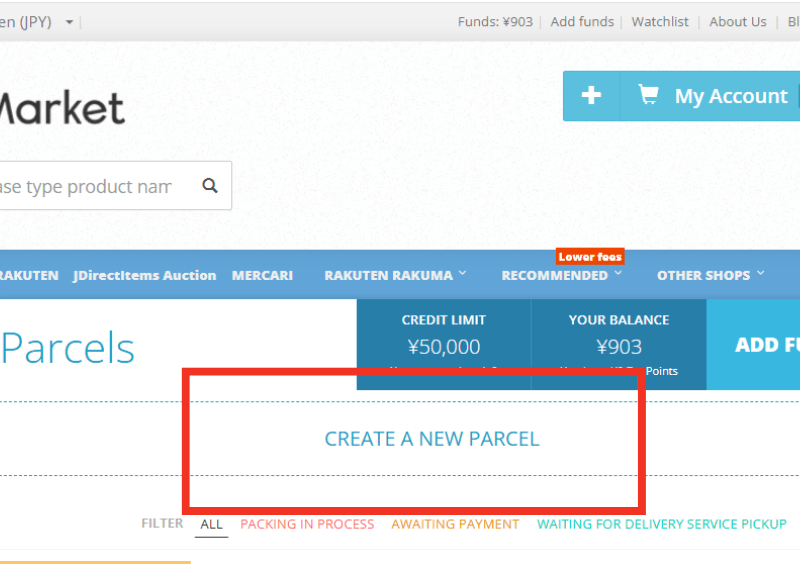800x564 pixels.
Task: Filter by Packing In Process
Action: (307, 524)
